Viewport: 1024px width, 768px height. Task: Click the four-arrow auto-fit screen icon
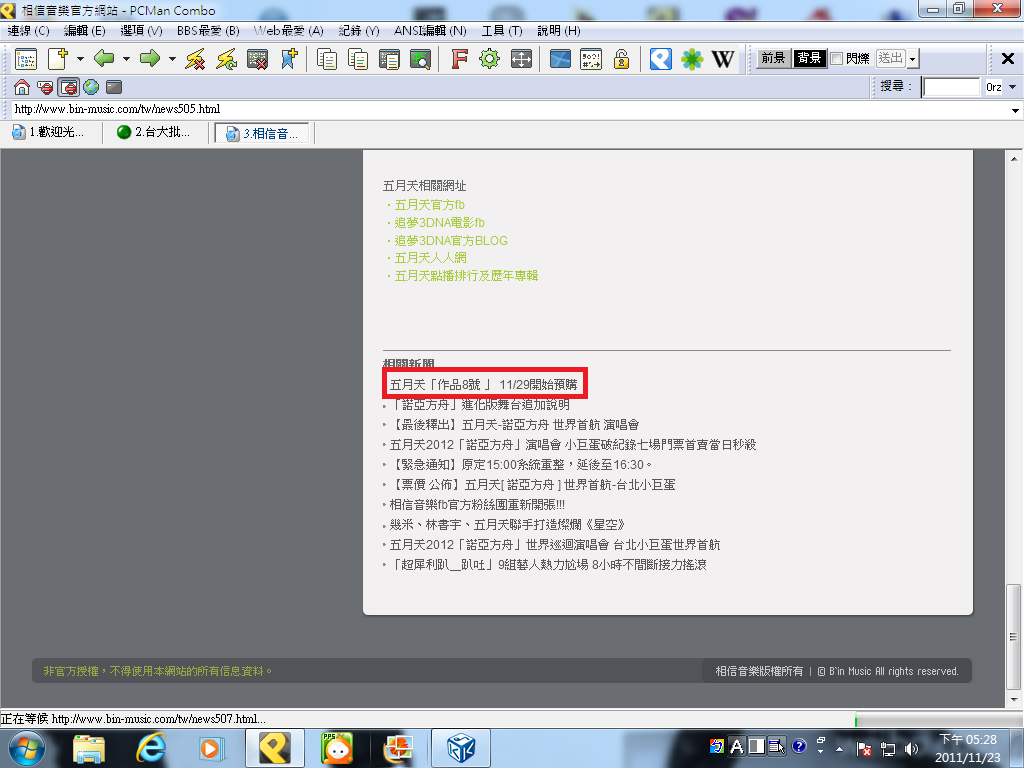pos(520,59)
